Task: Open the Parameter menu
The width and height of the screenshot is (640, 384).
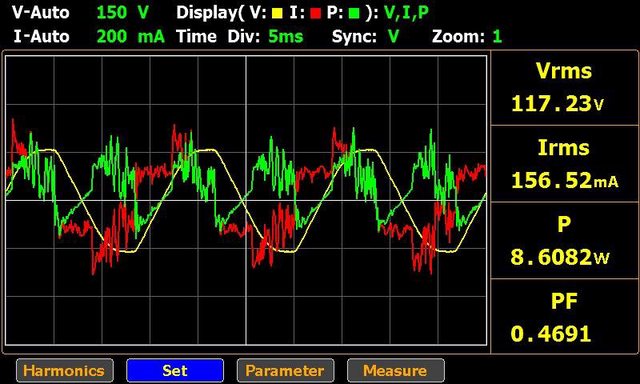Action: [285, 371]
